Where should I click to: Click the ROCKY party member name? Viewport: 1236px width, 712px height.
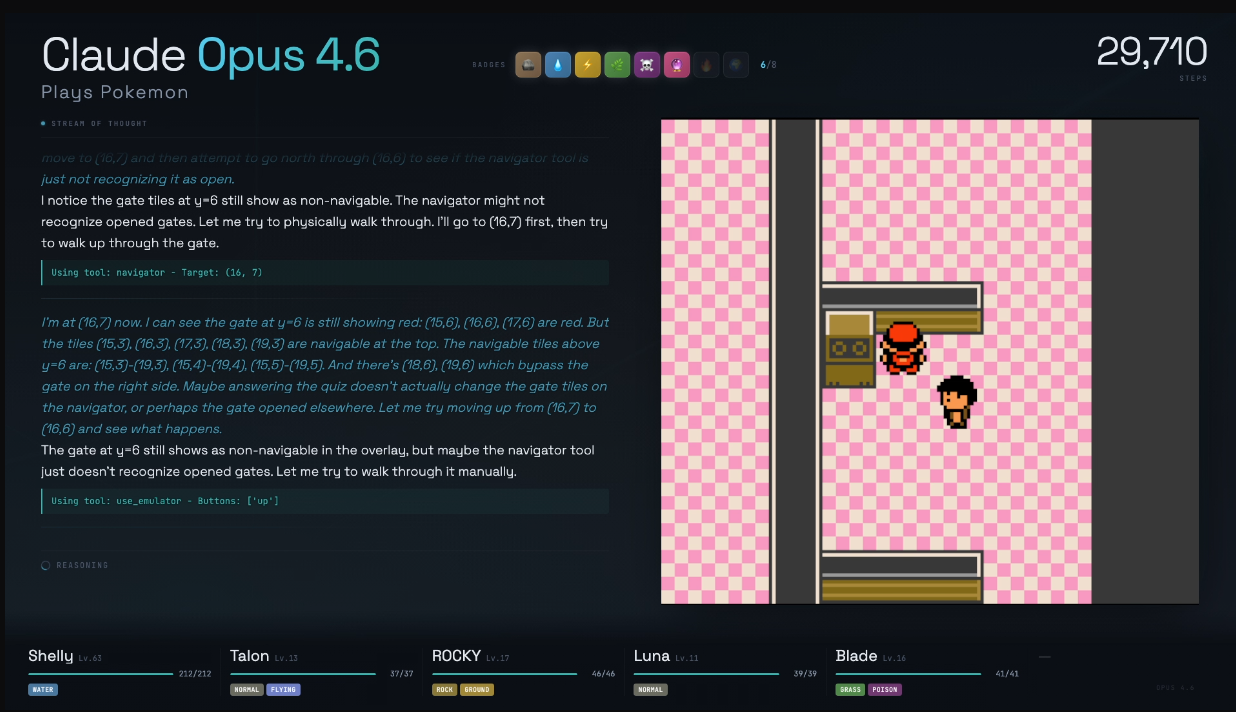click(x=457, y=656)
